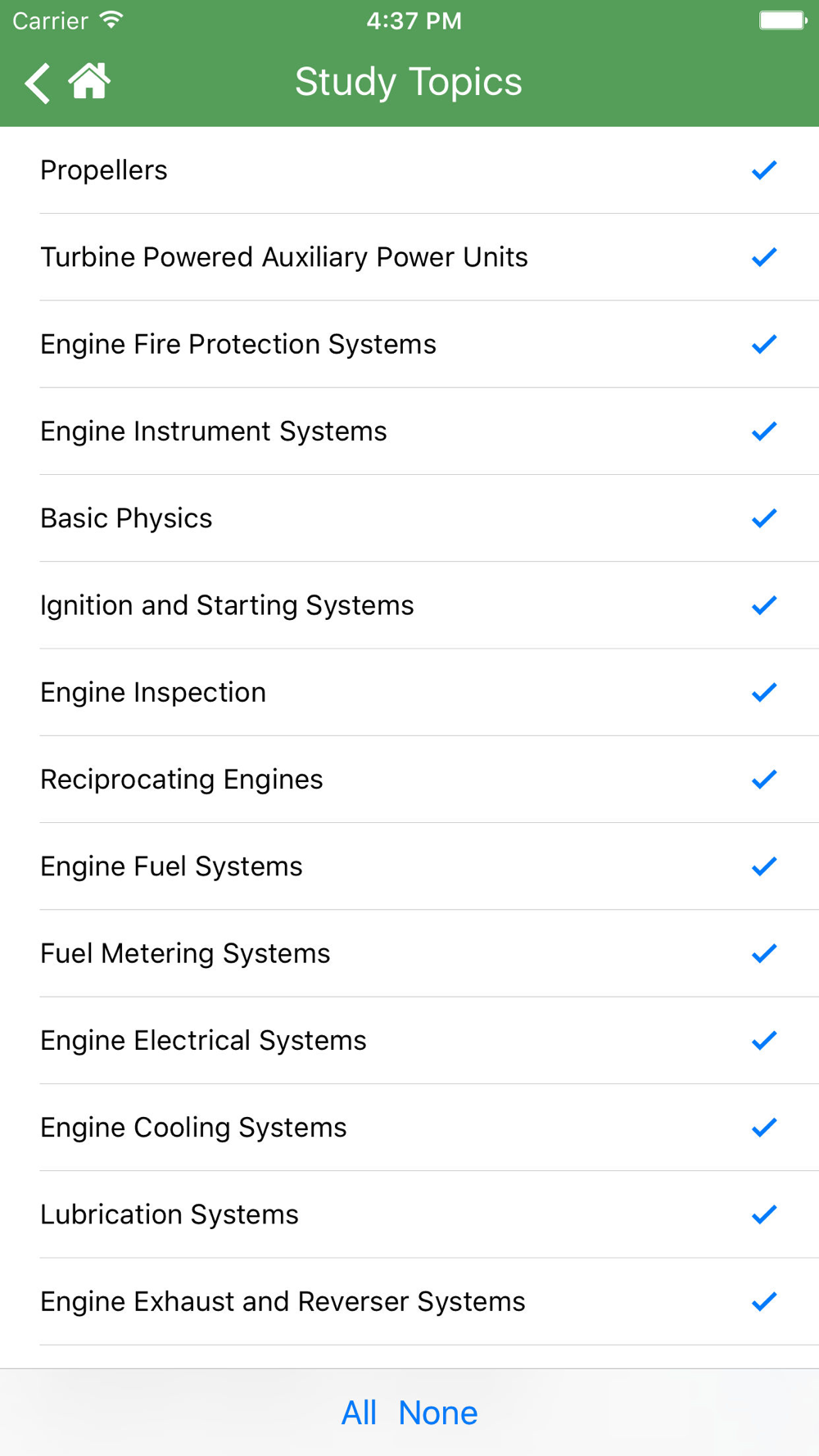Image resolution: width=819 pixels, height=1456 pixels.
Task: Choose the Engine Electrical Systems row
Action: pos(409,1041)
